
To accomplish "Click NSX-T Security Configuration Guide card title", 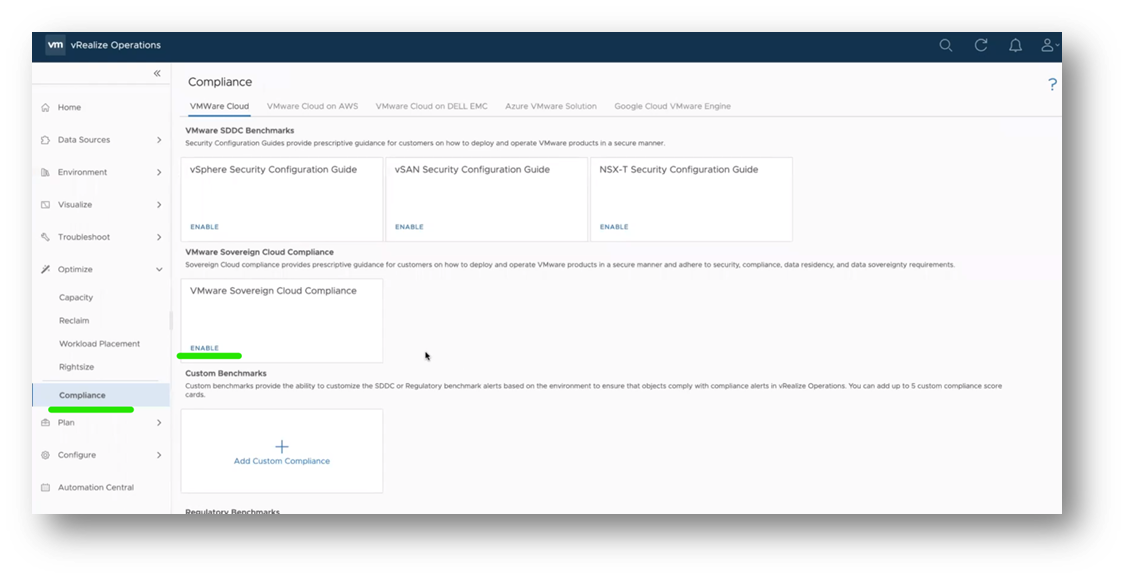I will tap(678, 170).
